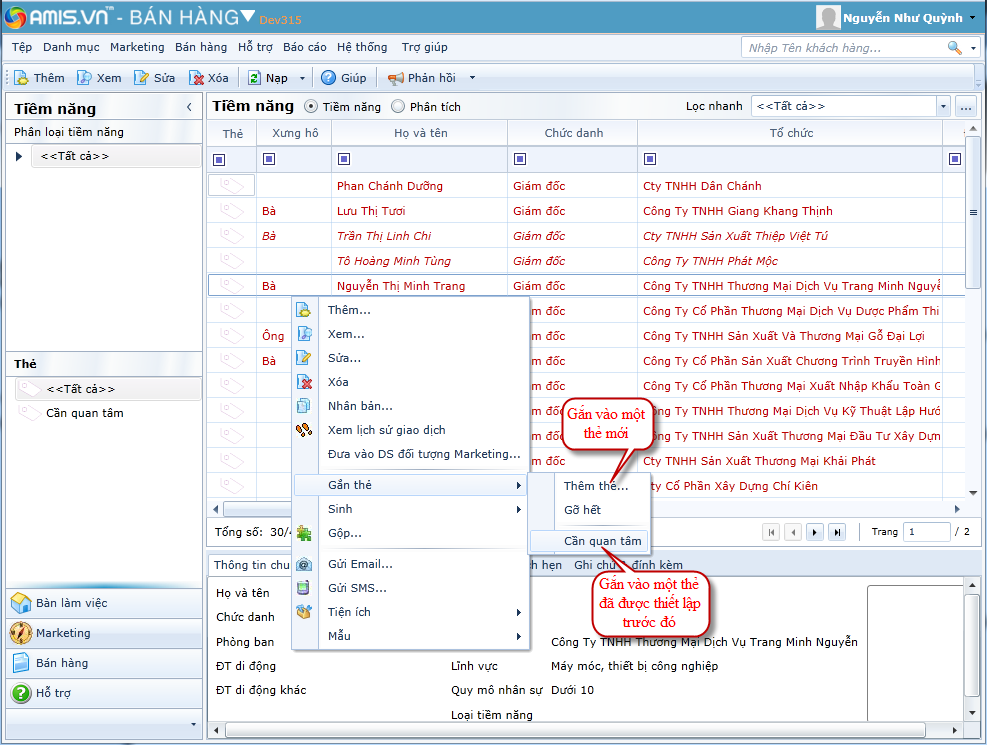987x745 pixels.
Task: Click search magnifier in customer search box
Action: click(x=954, y=47)
